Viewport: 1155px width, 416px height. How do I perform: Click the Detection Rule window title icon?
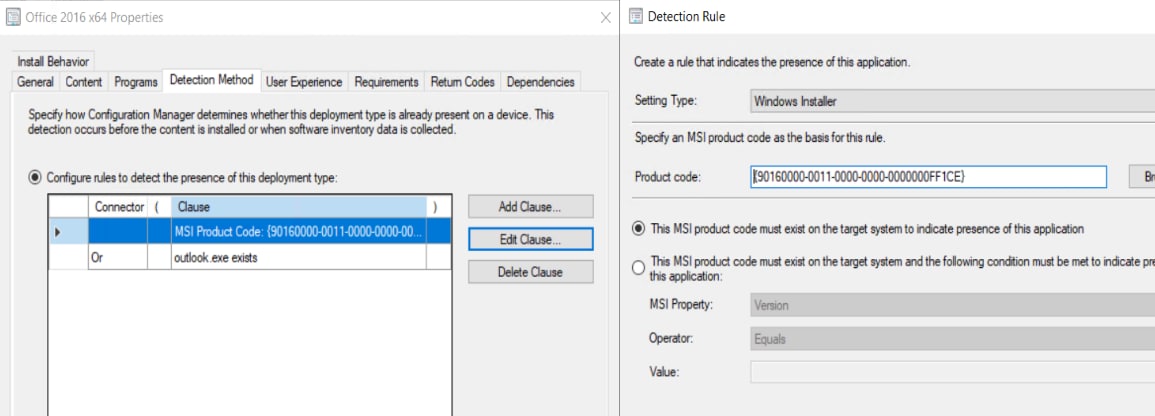pos(635,16)
